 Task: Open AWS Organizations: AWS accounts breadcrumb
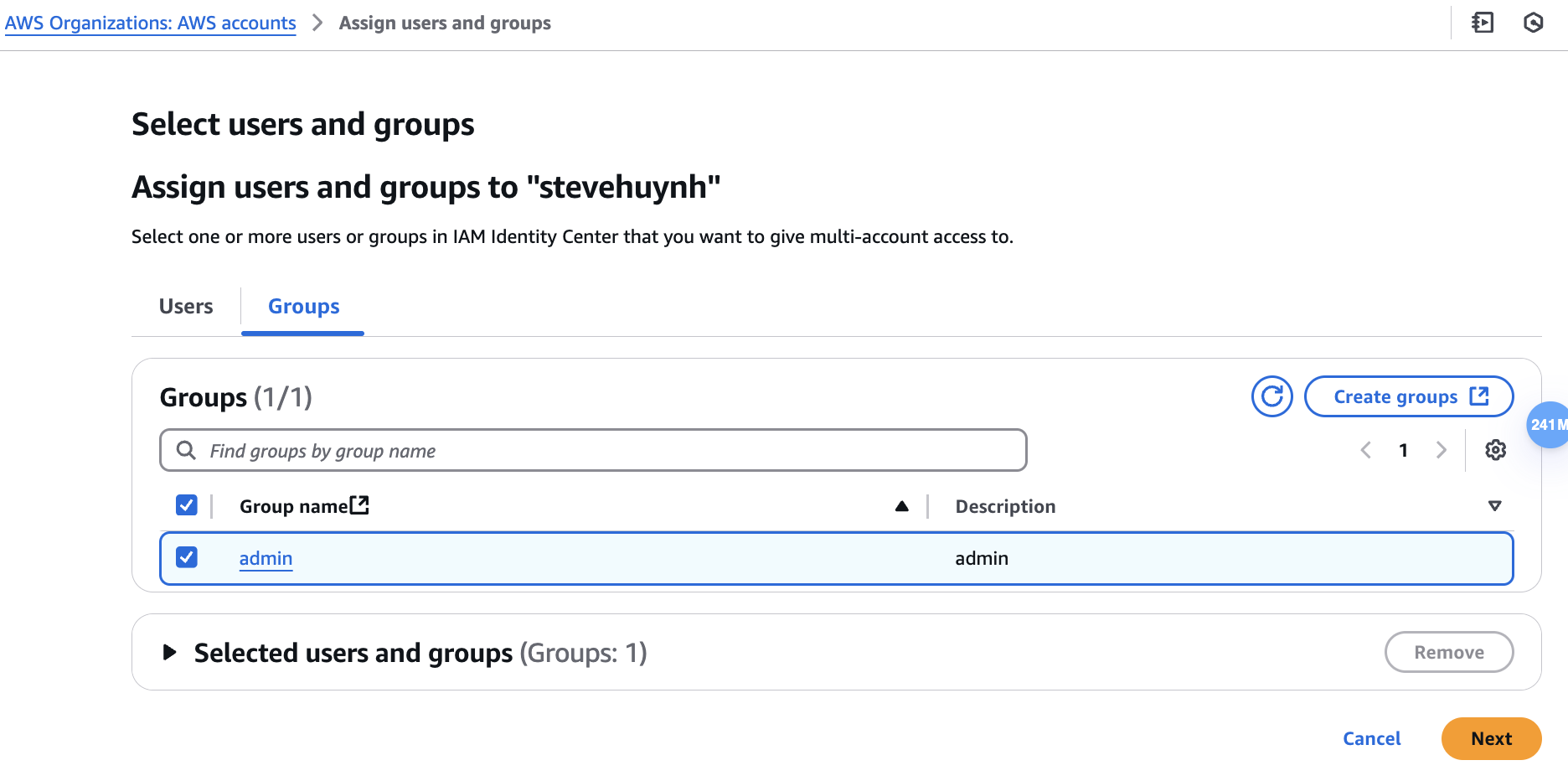[x=150, y=23]
